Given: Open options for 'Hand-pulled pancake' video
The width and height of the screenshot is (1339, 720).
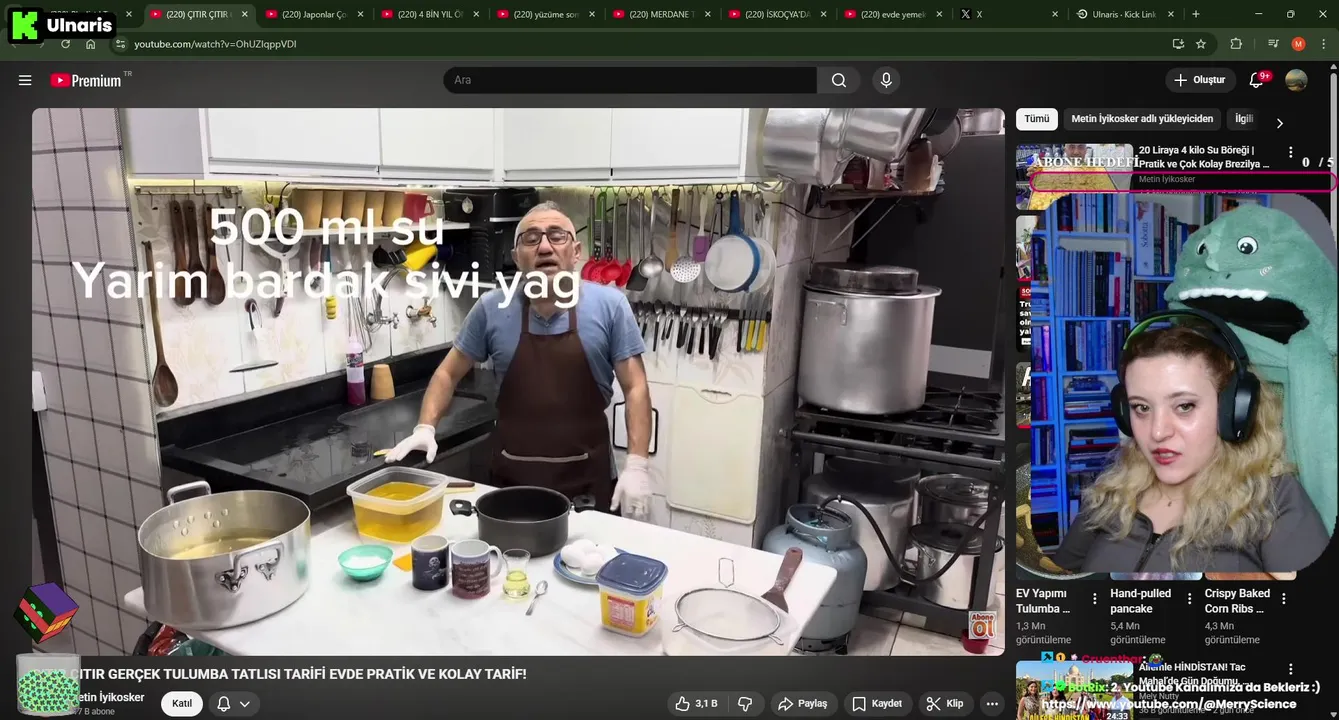Looking at the screenshot, I should point(1189,599).
